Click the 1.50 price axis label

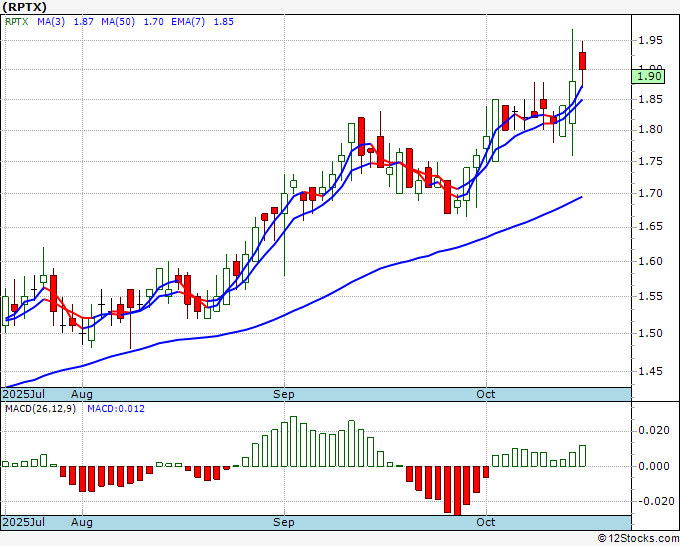point(651,333)
